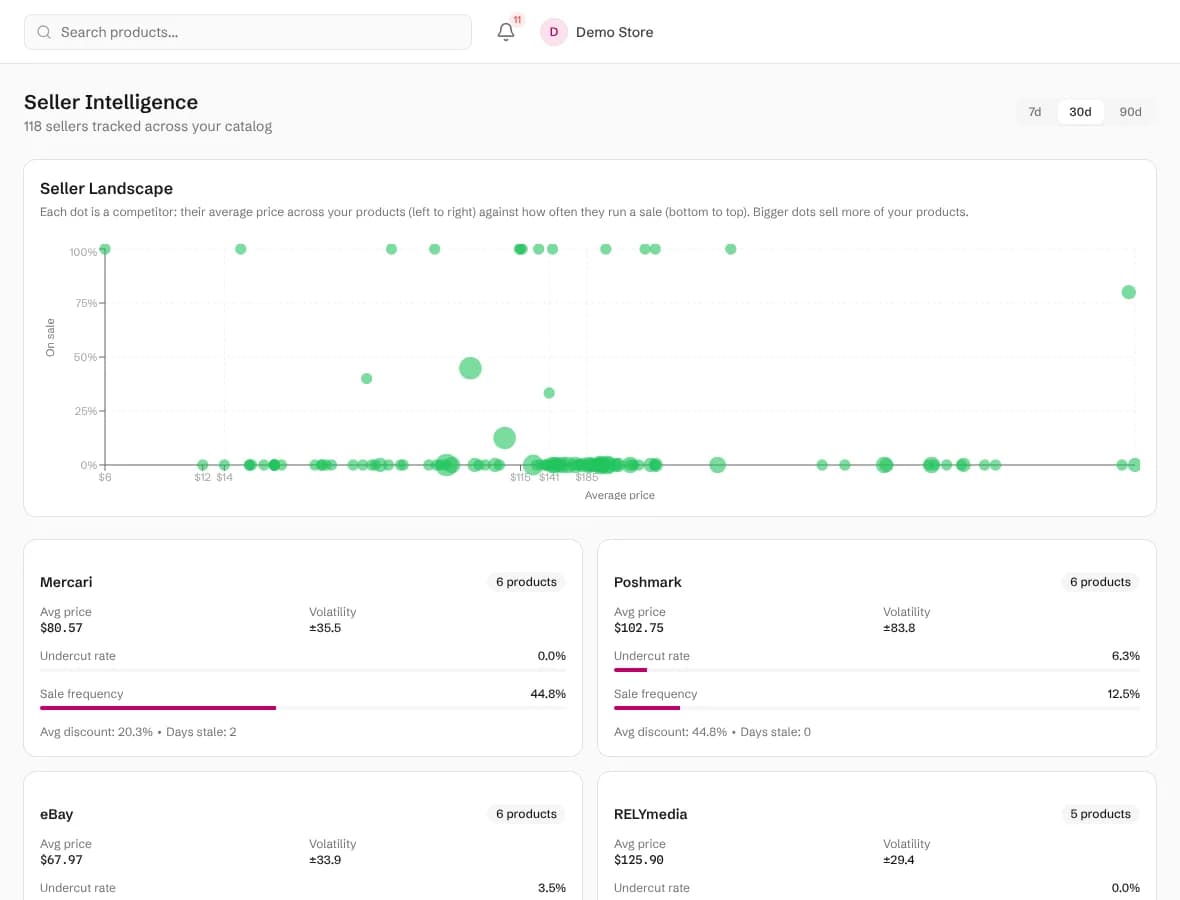1180x900 pixels.
Task: Select Mercari sale frequency 44.8%
Action: 548,694
